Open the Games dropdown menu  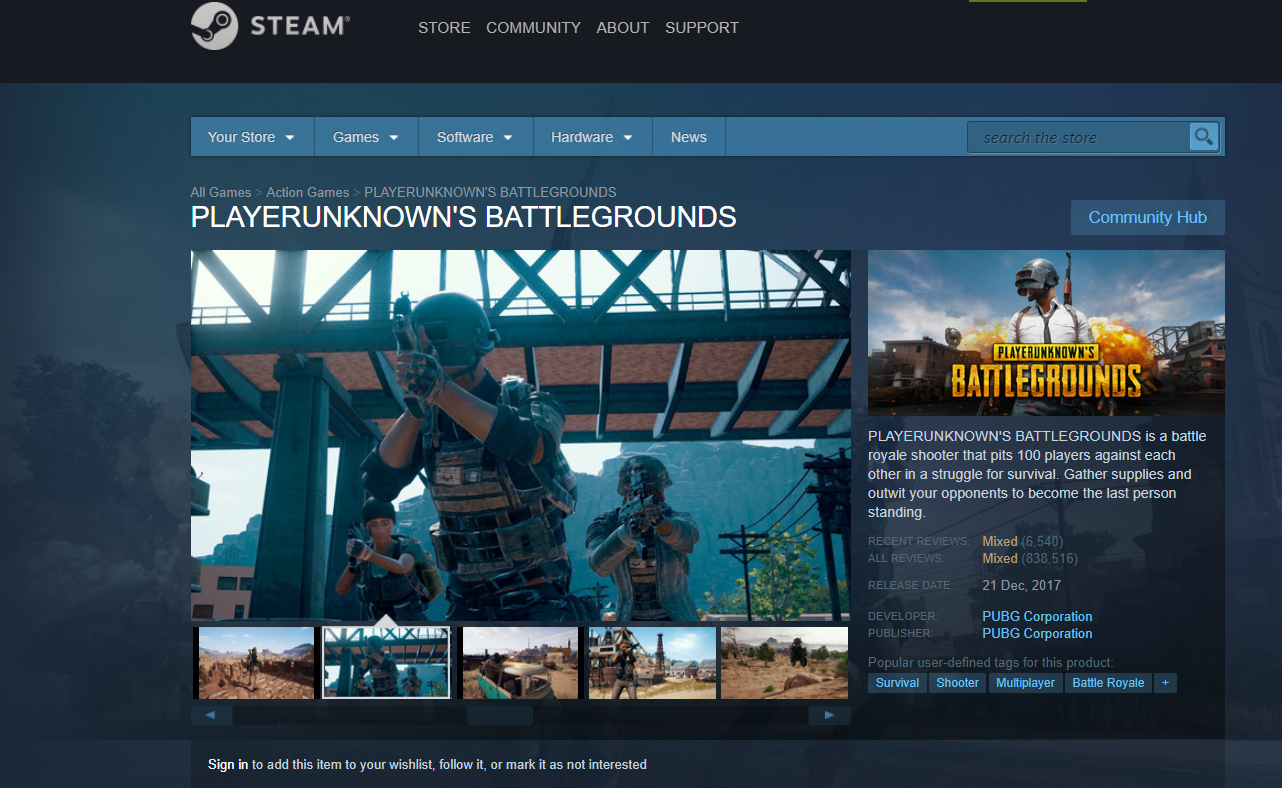(365, 137)
